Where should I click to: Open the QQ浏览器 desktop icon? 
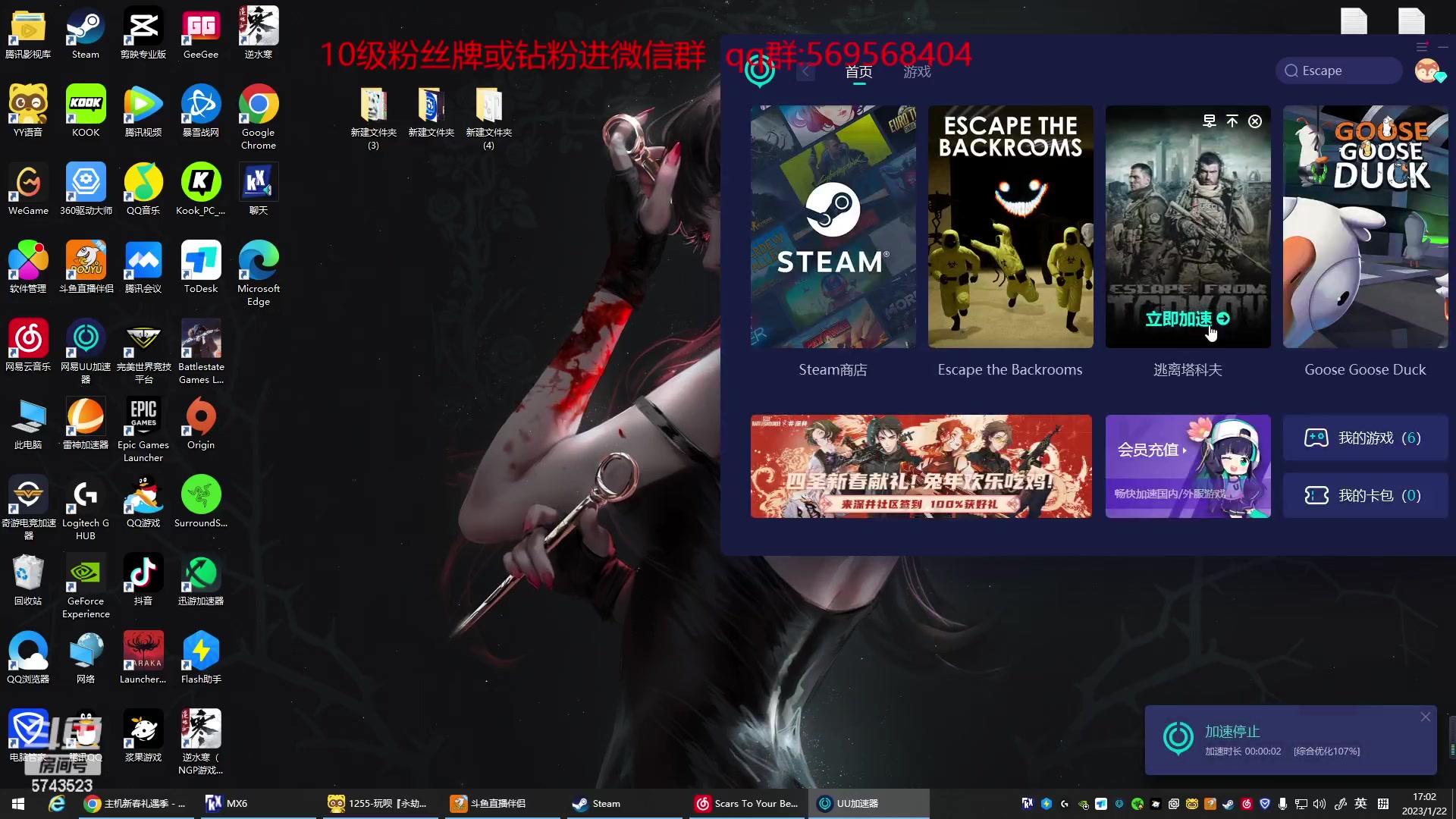[28, 657]
